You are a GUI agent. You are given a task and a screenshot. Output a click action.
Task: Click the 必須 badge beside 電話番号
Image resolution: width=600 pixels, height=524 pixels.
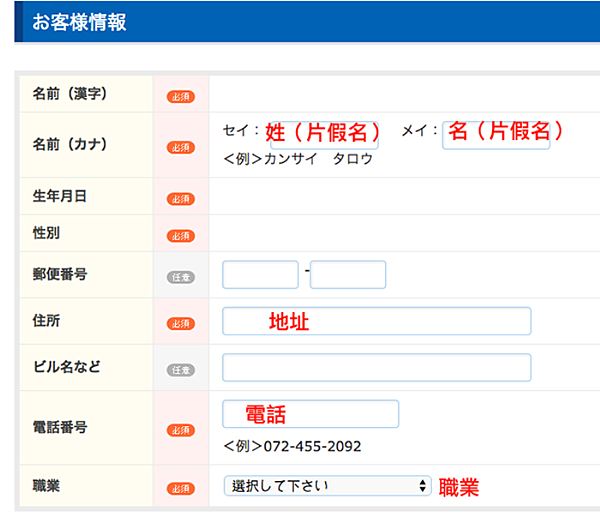[x=180, y=430]
